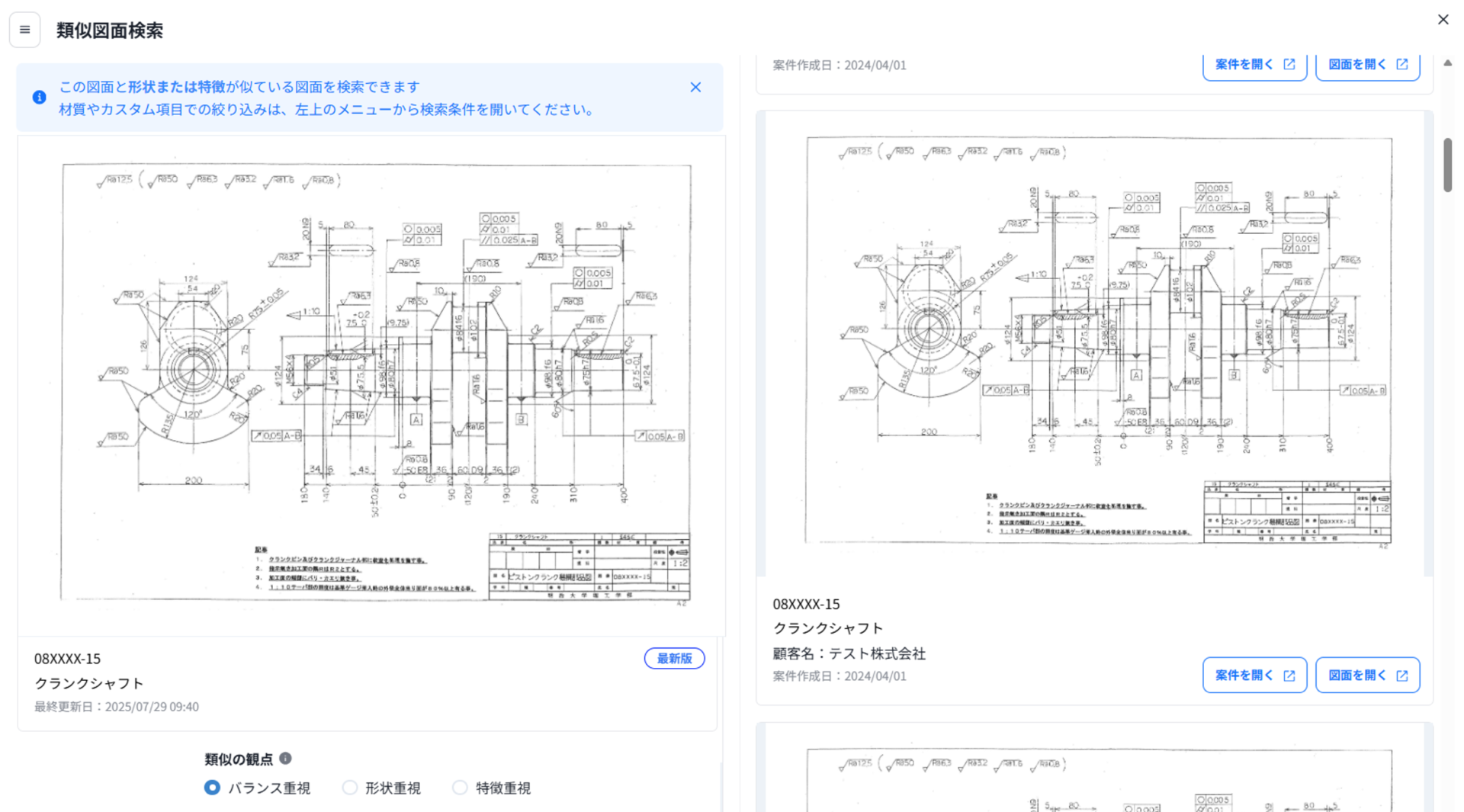Click 案件を開く on the top result card
Screen dimensions: 1464x812
tap(1254, 66)
